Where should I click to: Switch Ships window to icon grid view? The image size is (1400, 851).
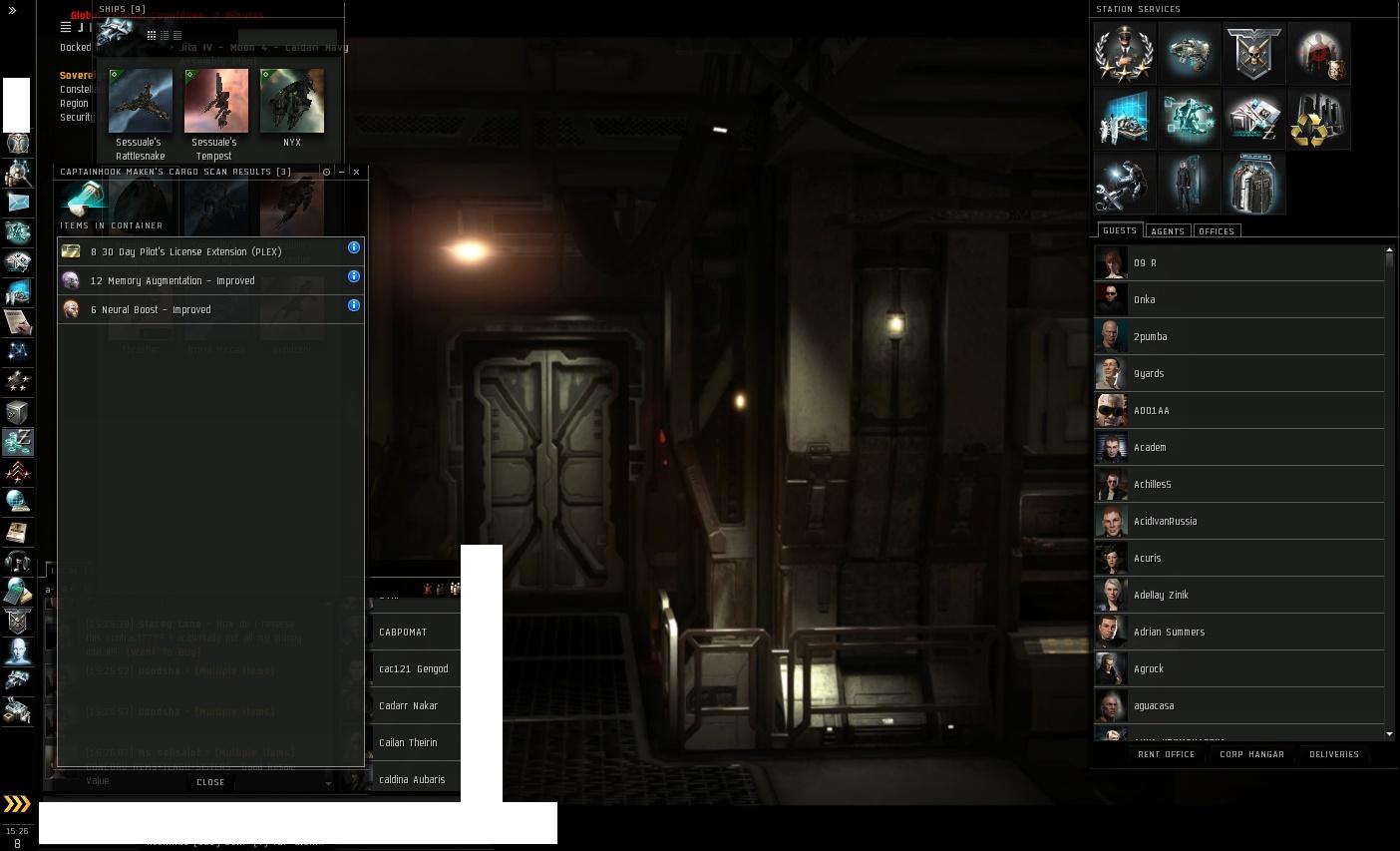coord(152,35)
